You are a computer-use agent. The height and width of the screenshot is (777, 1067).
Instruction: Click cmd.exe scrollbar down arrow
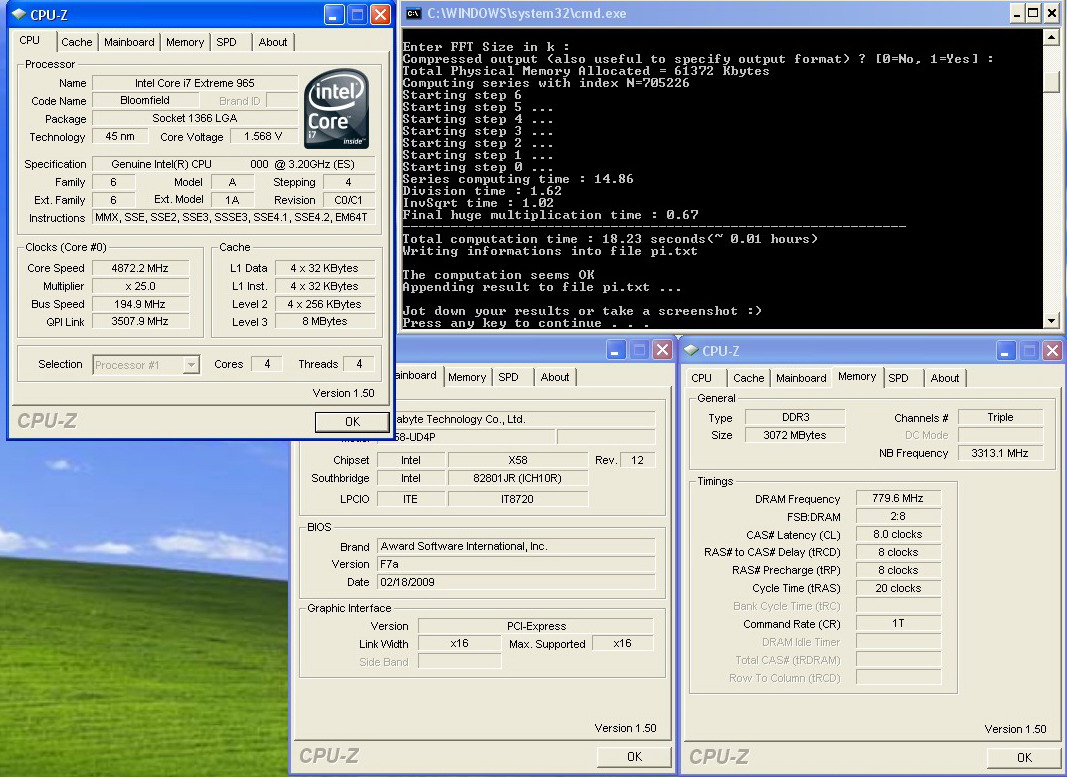tap(1051, 320)
